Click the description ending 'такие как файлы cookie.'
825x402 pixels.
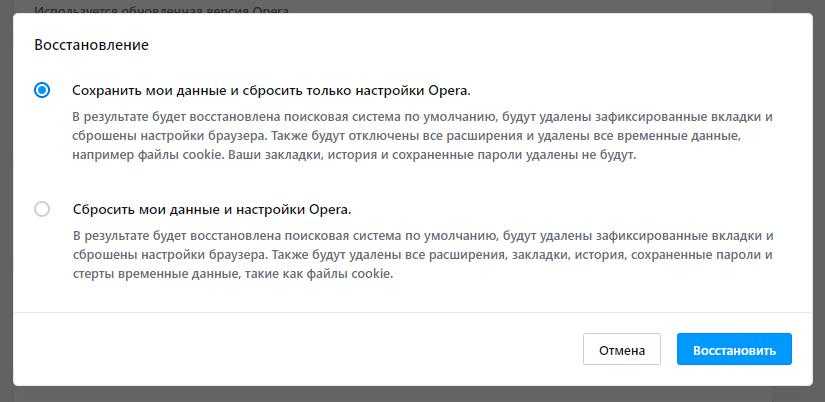click(423, 255)
